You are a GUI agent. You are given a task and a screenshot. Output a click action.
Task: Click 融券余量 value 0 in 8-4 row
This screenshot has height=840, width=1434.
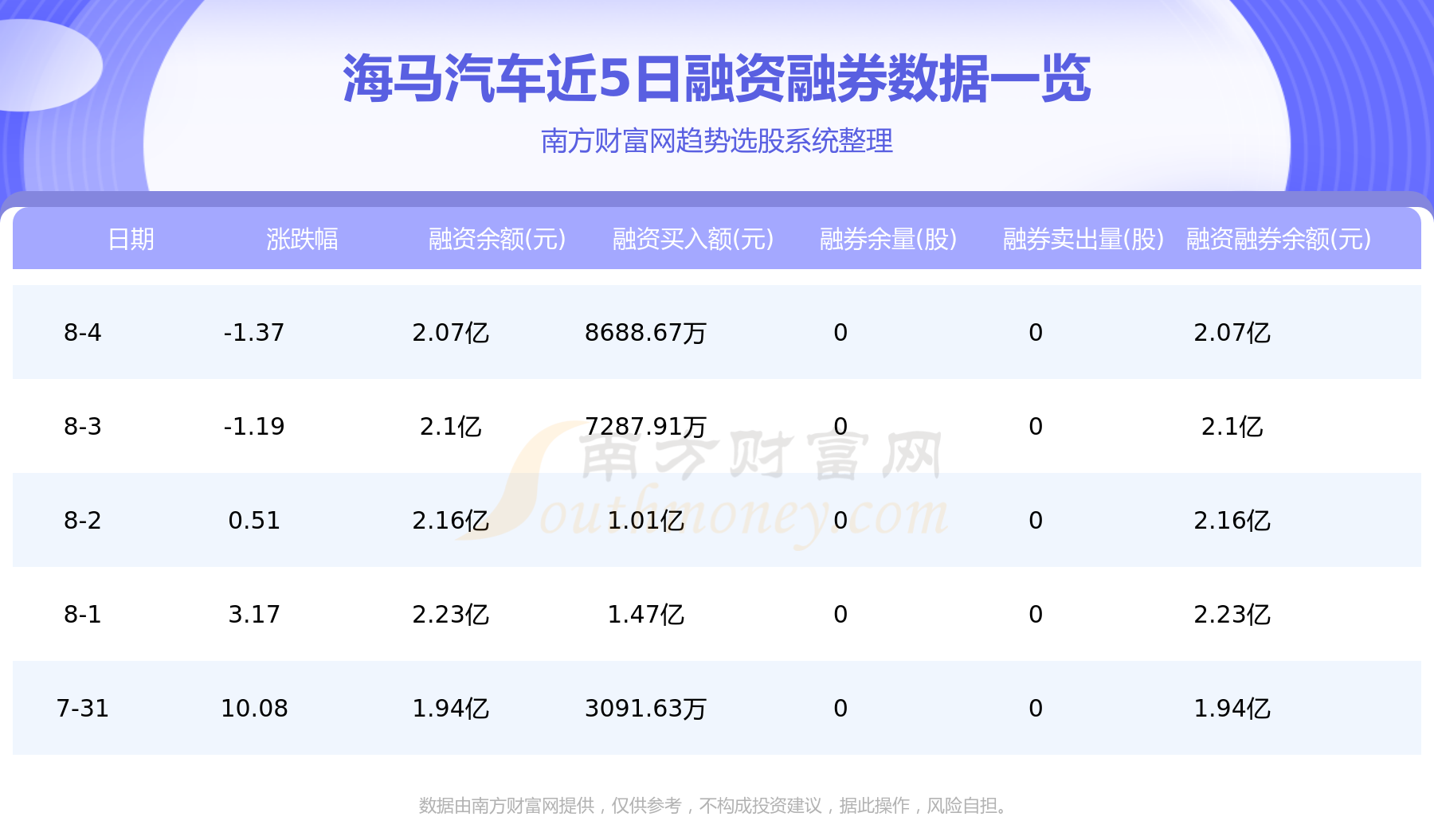(x=840, y=332)
